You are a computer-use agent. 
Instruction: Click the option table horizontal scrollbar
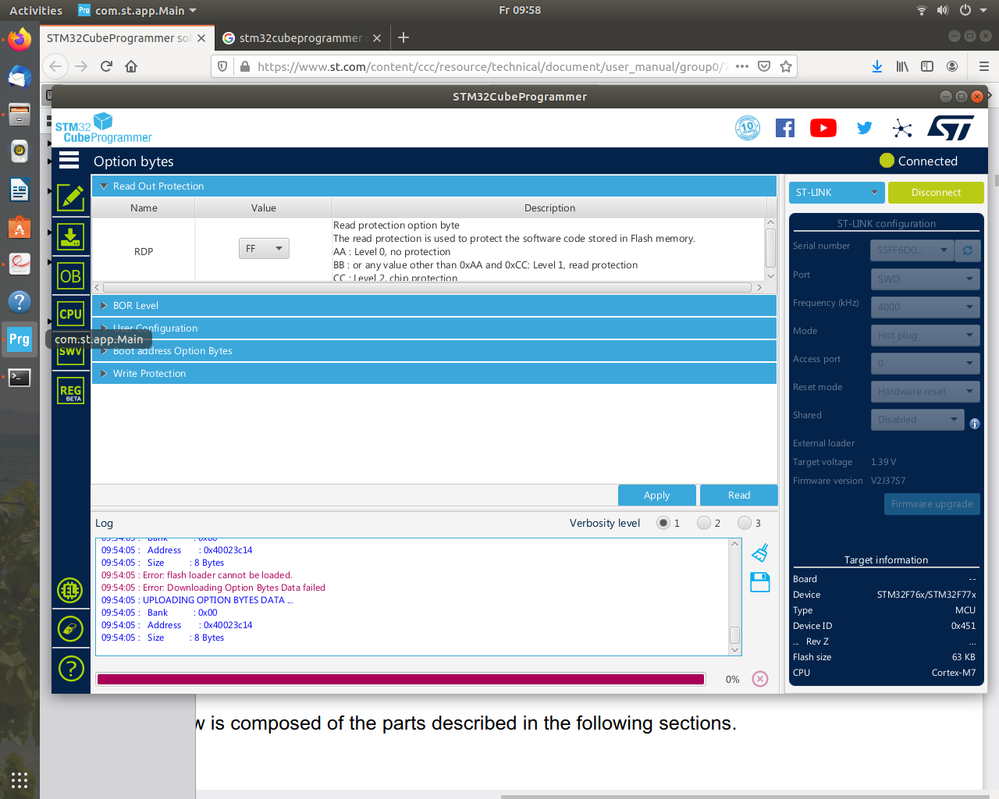click(x=428, y=287)
